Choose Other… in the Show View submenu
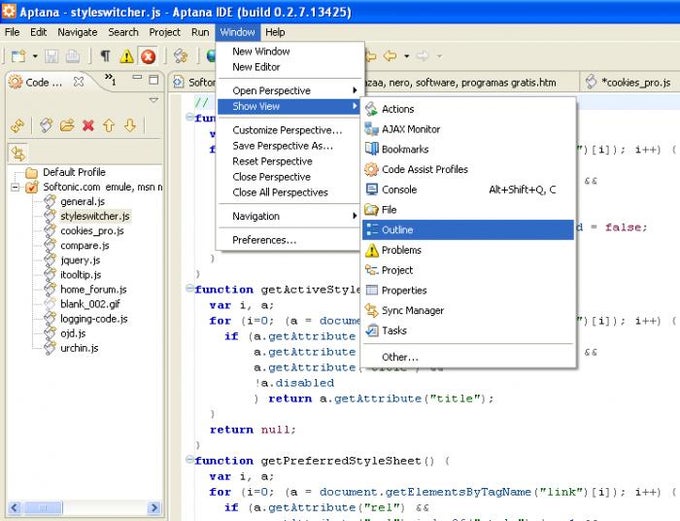The height and width of the screenshot is (521, 680). pos(468,357)
